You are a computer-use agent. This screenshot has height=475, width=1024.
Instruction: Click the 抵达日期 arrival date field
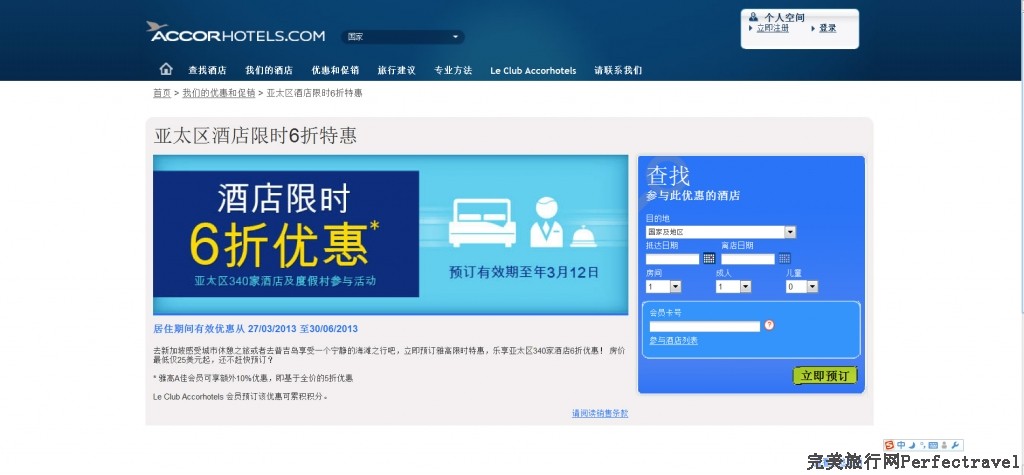pos(673,259)
